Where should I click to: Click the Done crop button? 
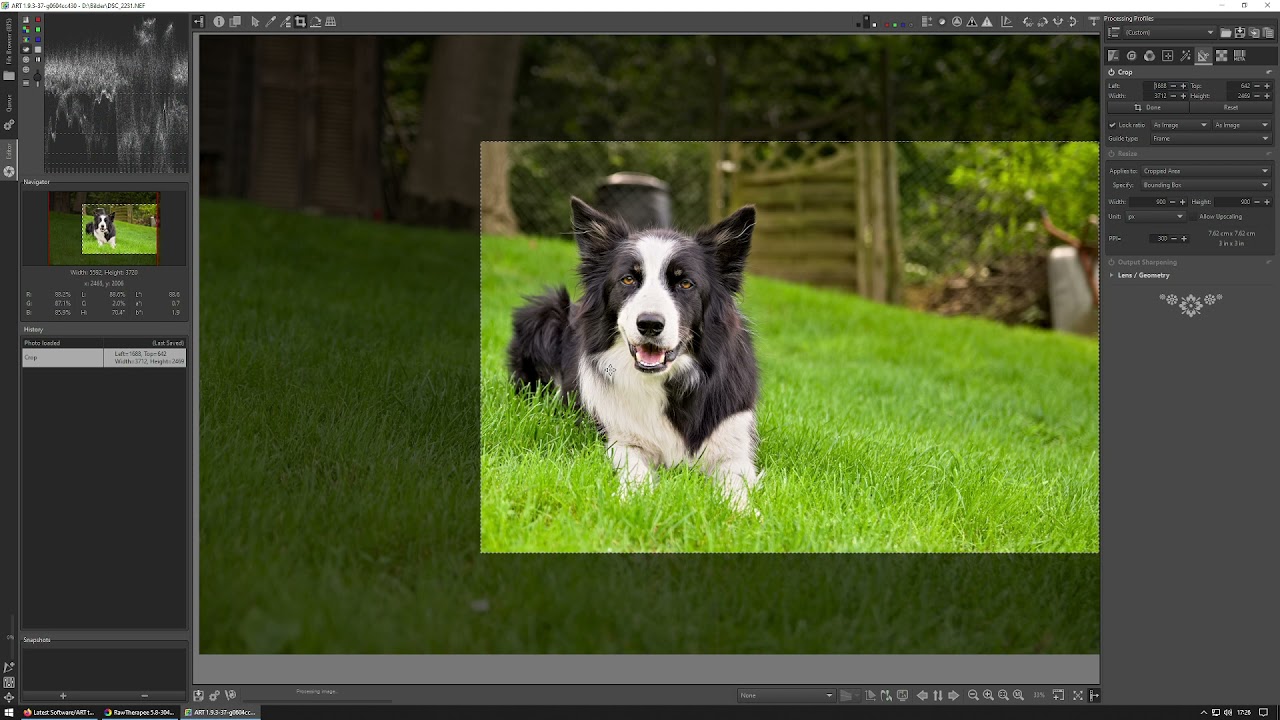pos(1148,107)
